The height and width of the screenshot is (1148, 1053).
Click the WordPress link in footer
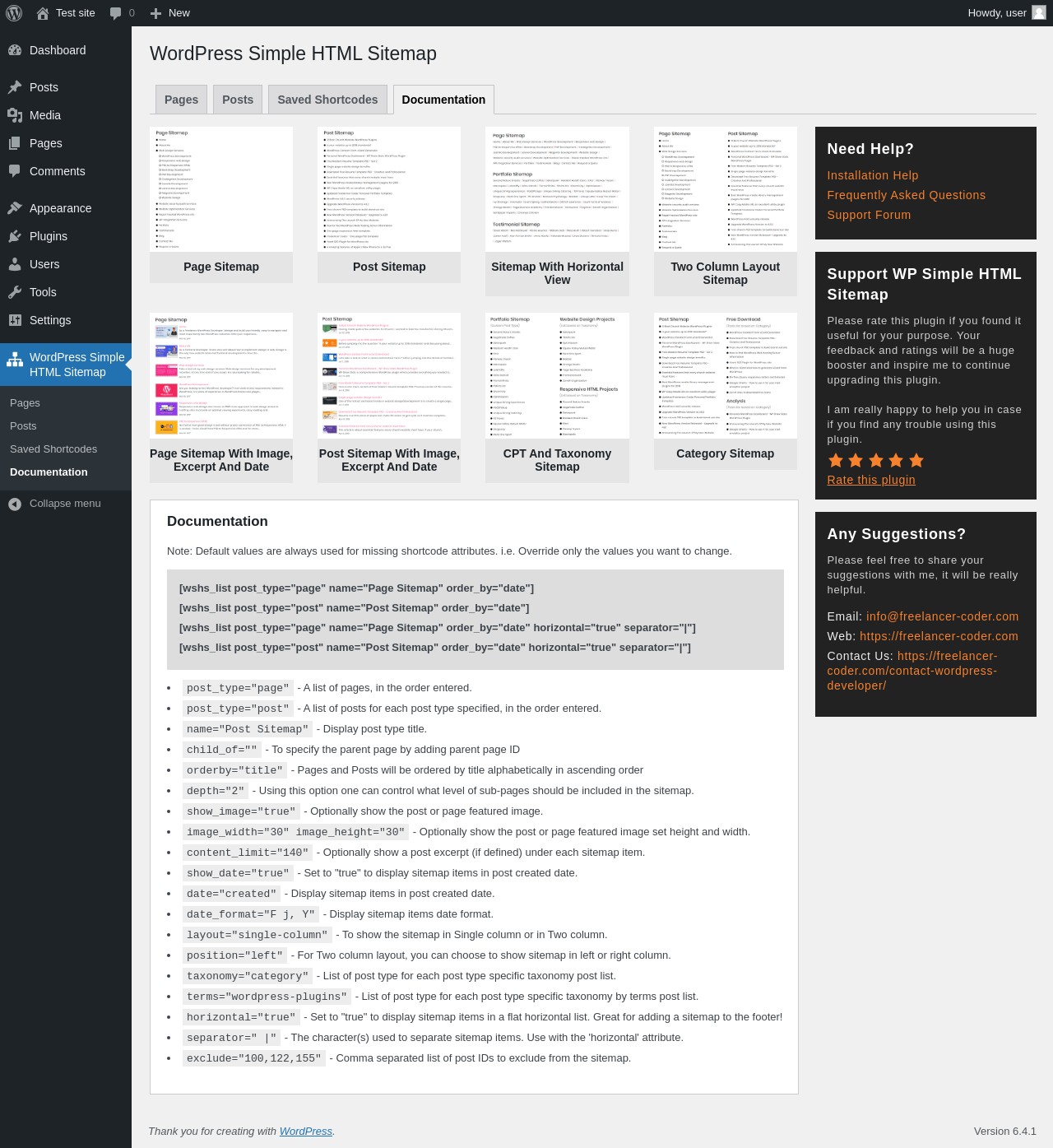[306, 1132]
